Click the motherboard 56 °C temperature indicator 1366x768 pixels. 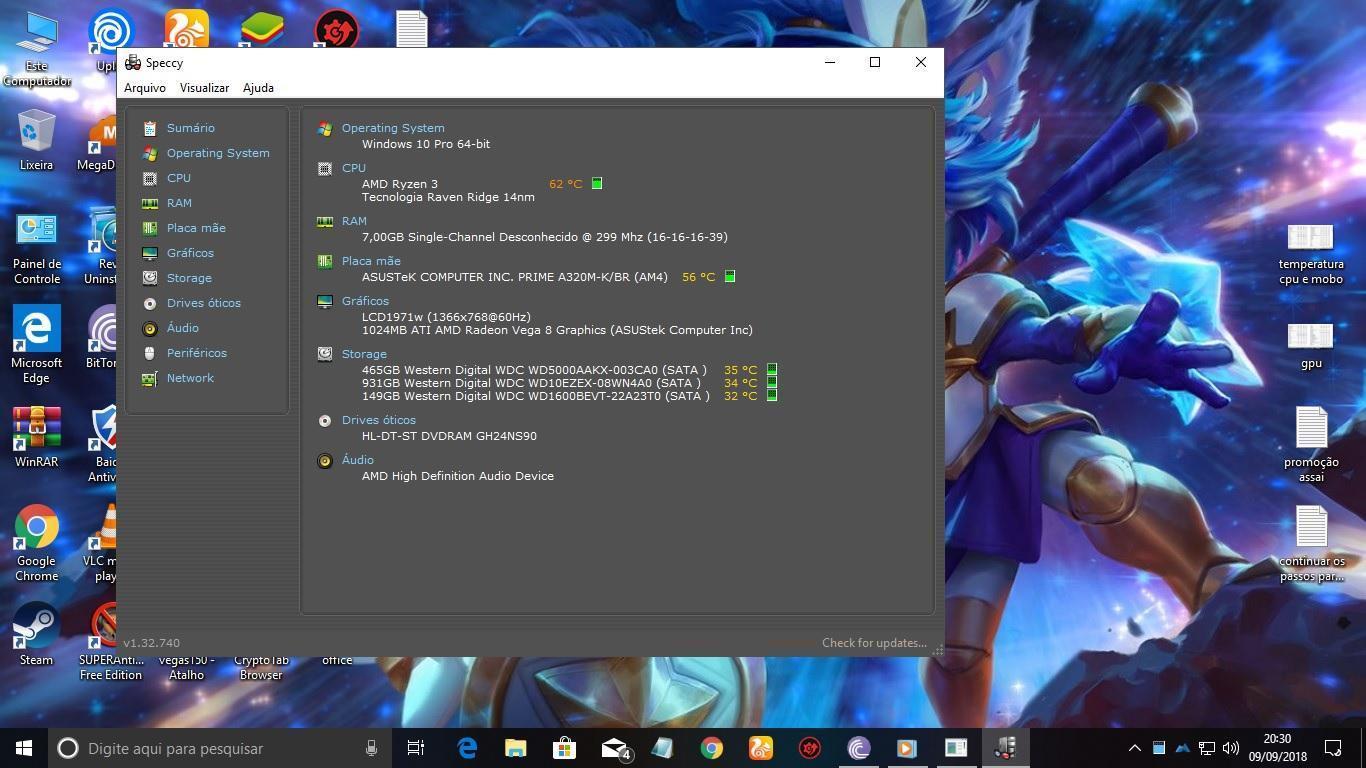730,277
